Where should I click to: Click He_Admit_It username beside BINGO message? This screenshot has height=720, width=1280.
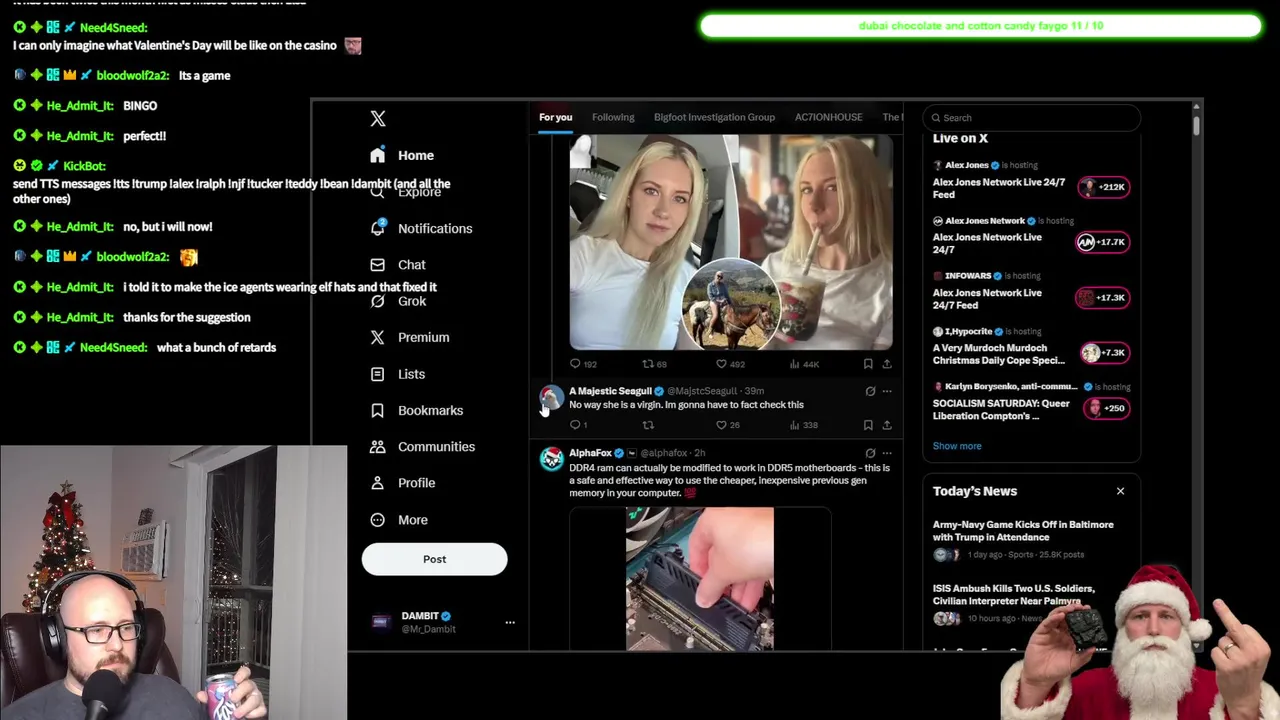80,106
